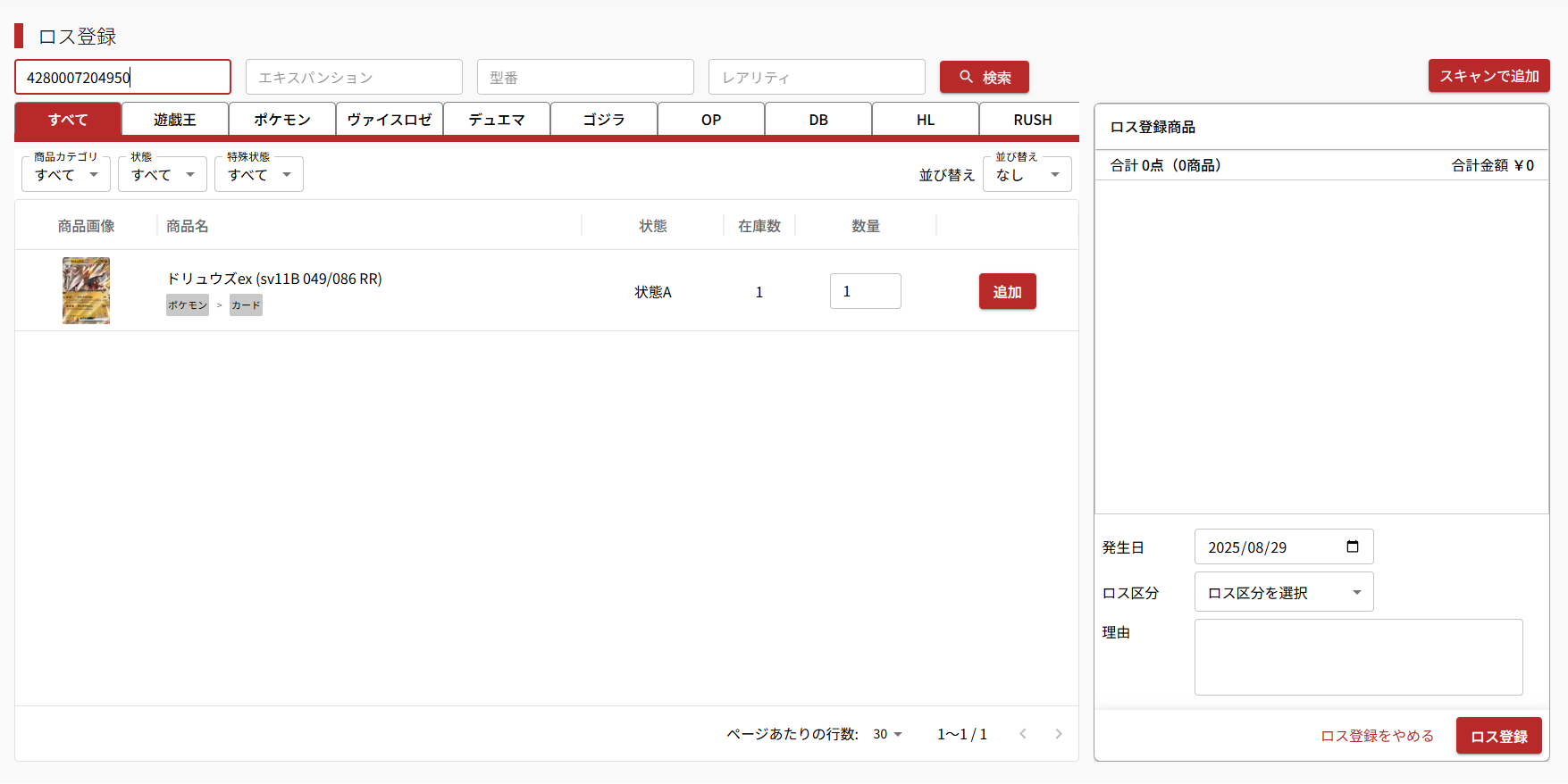Select the RUSH tab
Screen dimensions: 1568x784
point(1032,120)
